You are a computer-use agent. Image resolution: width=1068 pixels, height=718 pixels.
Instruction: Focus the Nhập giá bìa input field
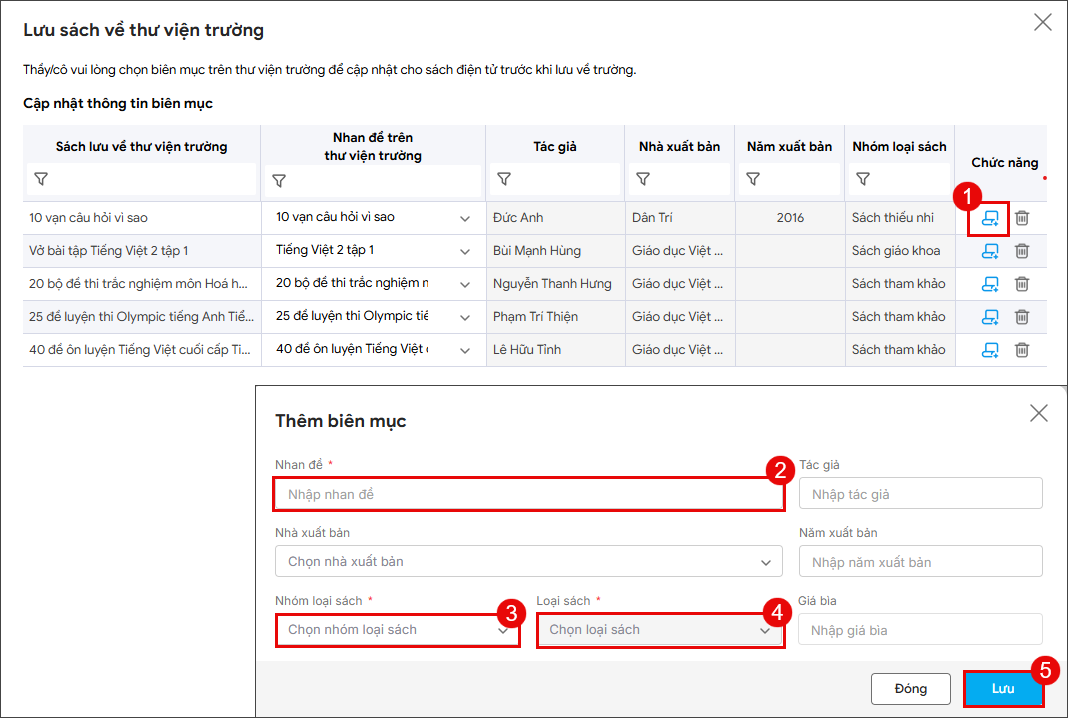920,630
